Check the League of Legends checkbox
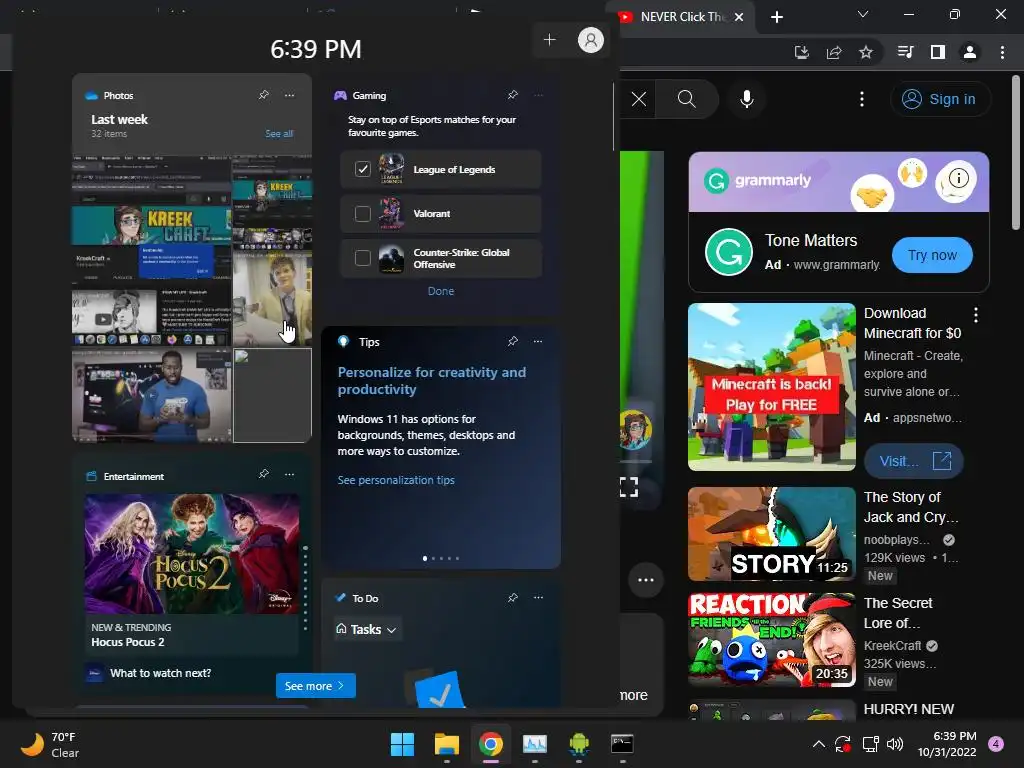The height and width of the screenshot is (768, 1024). point(362,170)
